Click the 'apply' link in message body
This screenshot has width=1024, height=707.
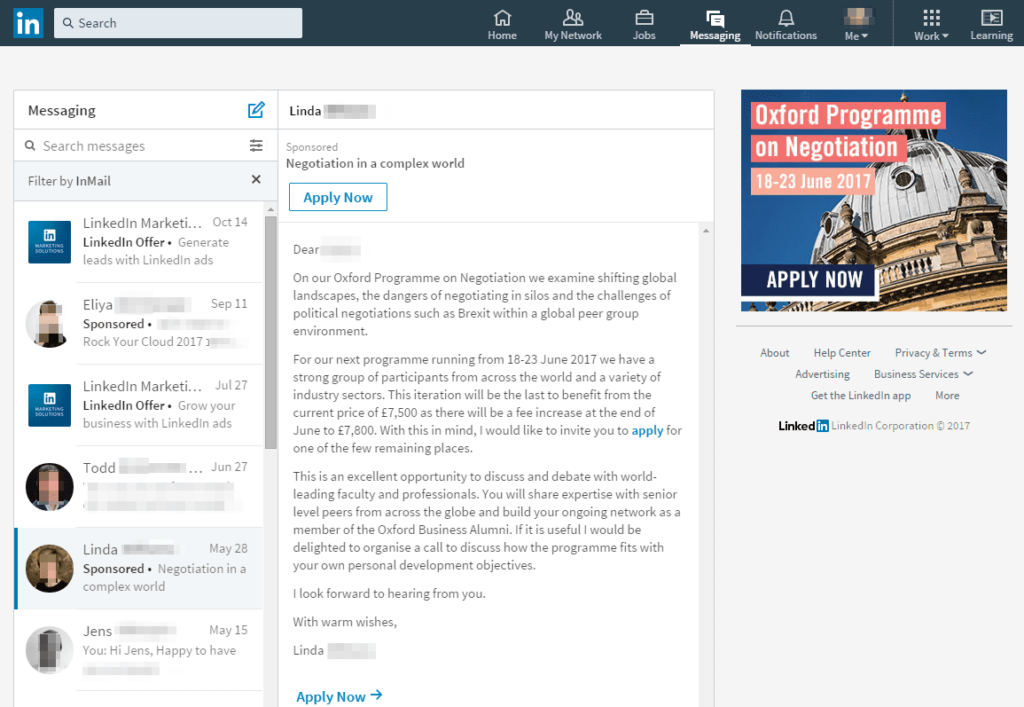(x=647, y=430)
